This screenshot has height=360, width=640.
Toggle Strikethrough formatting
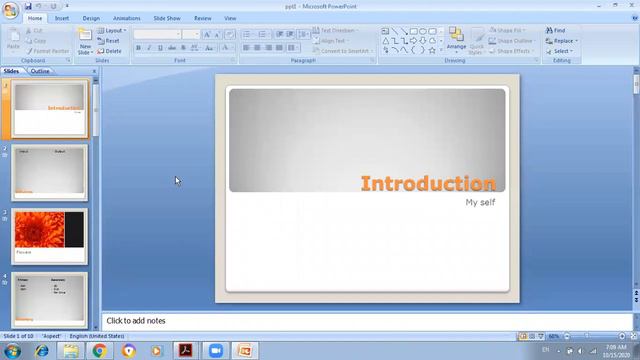click(x=172, y=48)
